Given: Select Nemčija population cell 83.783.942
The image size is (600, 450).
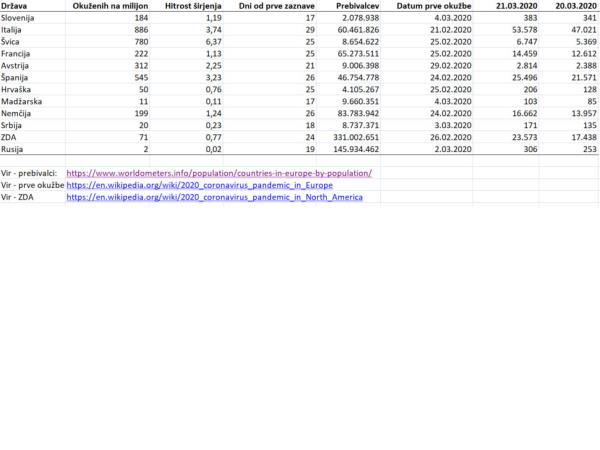Looking at the screenshot, I should pyautogui.click(x=349, y=118).
